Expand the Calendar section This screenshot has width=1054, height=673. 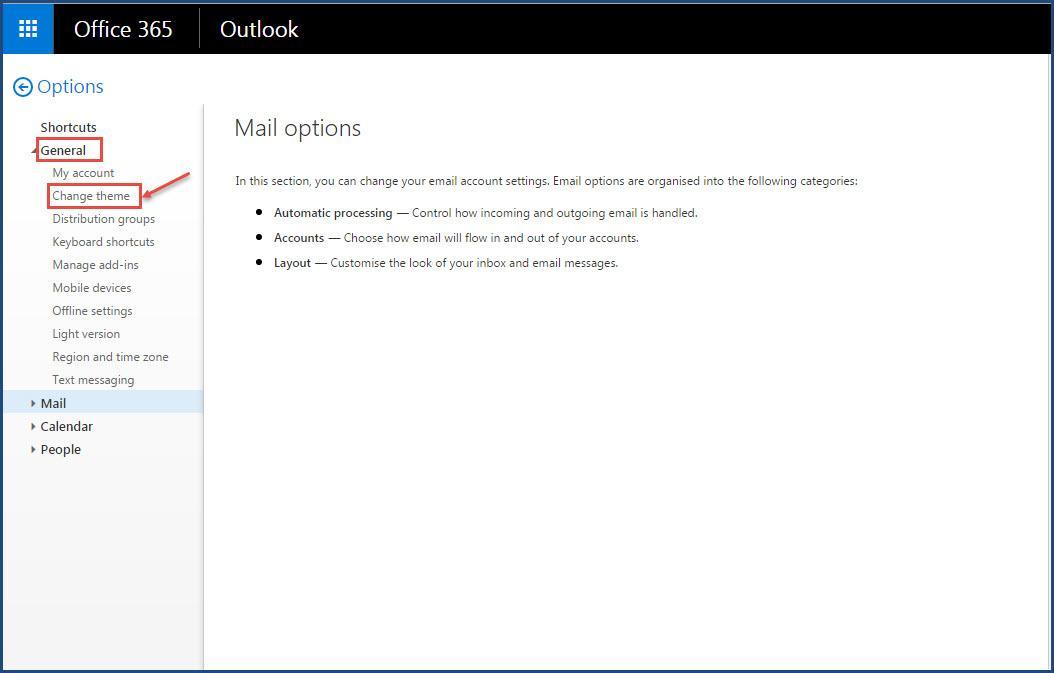tap(66, 425)
